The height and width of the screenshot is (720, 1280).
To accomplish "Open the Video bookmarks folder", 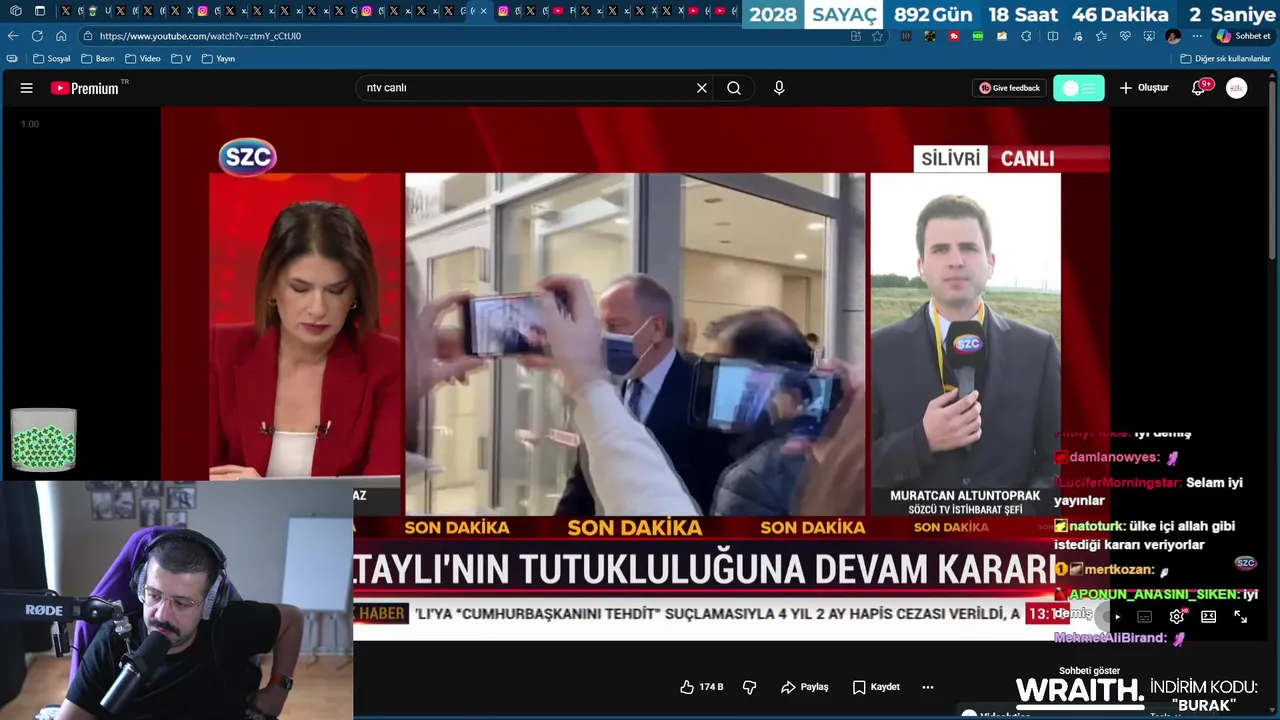I will point(143,59).
